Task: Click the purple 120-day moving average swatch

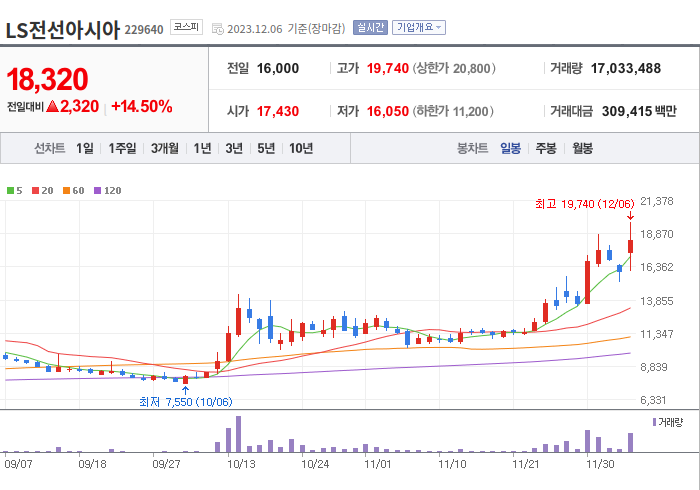Action: pos(97,191)
